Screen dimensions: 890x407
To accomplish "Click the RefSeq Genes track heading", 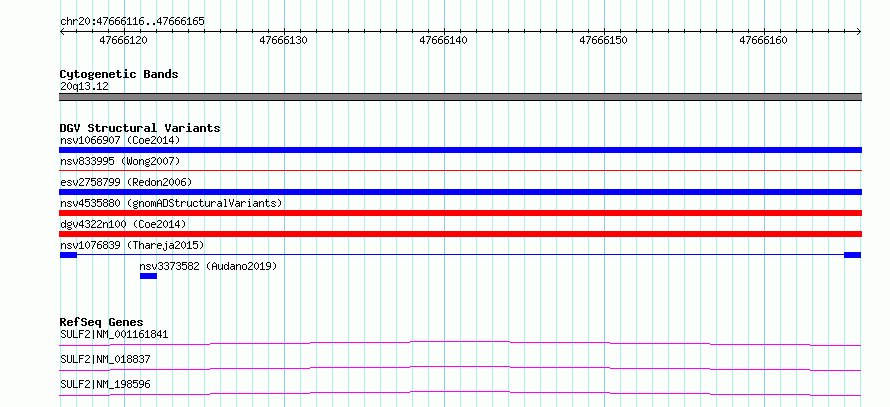I will pyautogui.click(x=101, y=322).
